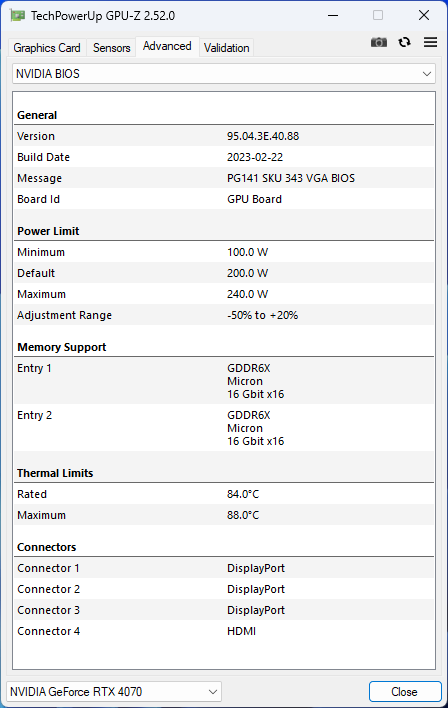Click the GPU-Z app icon in title bar
The height and width of the screenshot is (708, 448).
18,15
